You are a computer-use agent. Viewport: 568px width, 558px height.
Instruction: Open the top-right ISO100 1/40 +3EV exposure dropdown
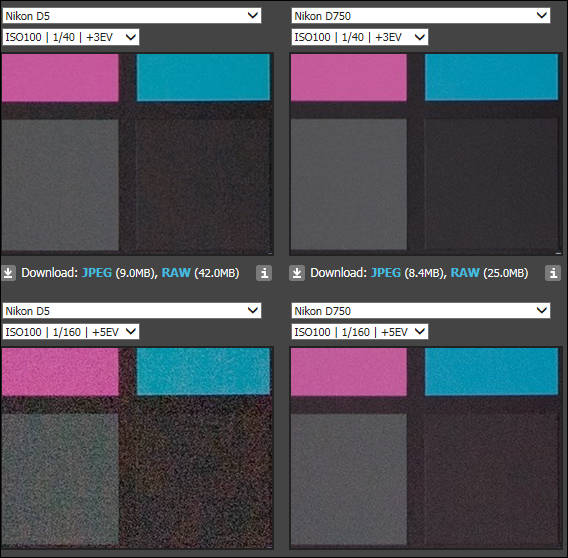360,37
